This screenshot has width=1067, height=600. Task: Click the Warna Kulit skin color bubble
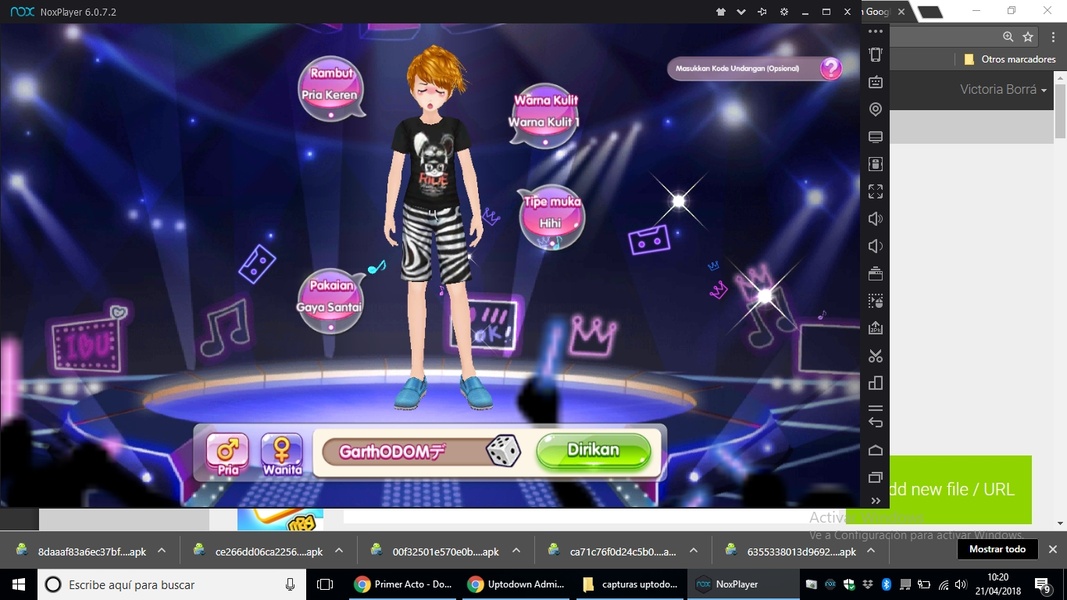[544, 115]
